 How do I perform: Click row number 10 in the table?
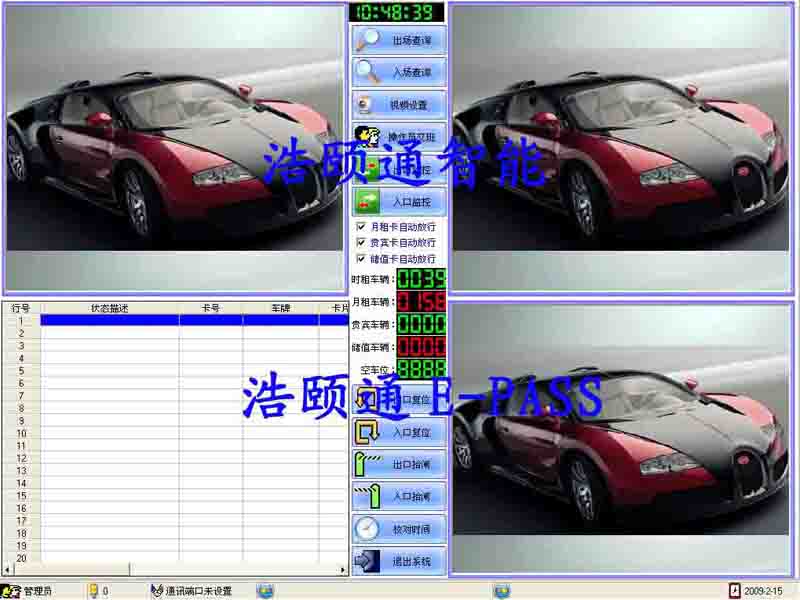point(21,434)
